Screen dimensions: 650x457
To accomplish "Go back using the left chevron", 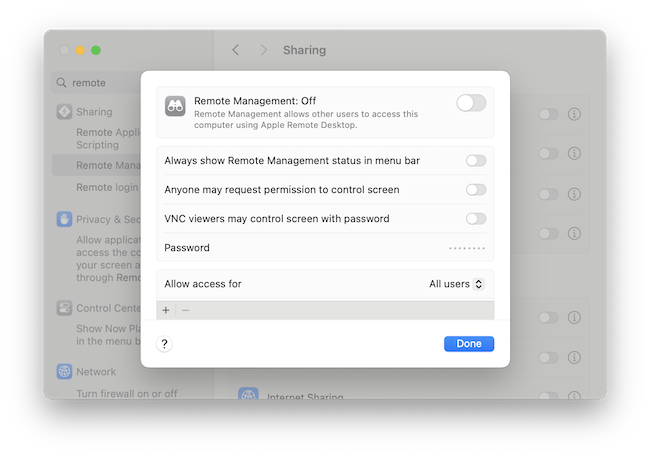I will (x=236, y=50).
